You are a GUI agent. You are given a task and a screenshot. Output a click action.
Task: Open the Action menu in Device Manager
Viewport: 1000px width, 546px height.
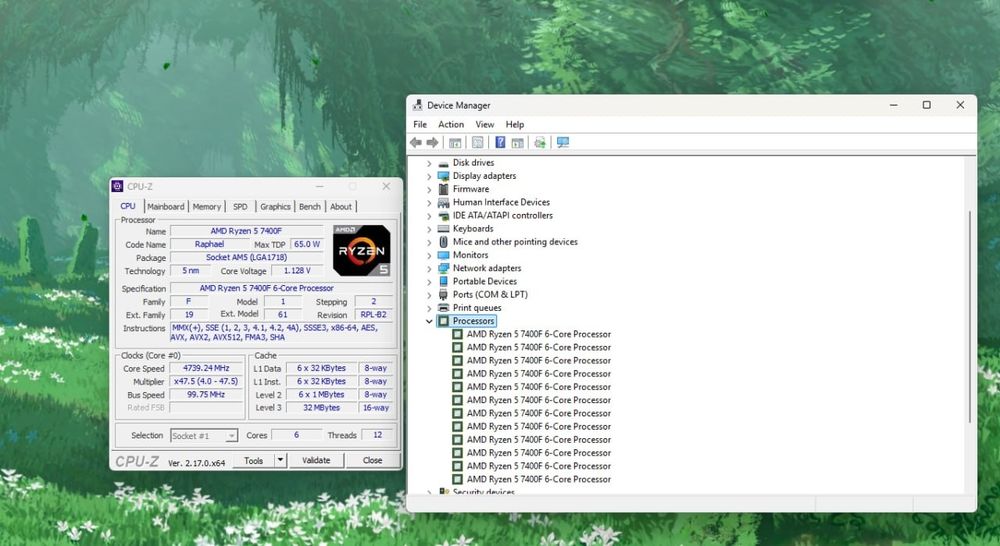pos(451,124)
